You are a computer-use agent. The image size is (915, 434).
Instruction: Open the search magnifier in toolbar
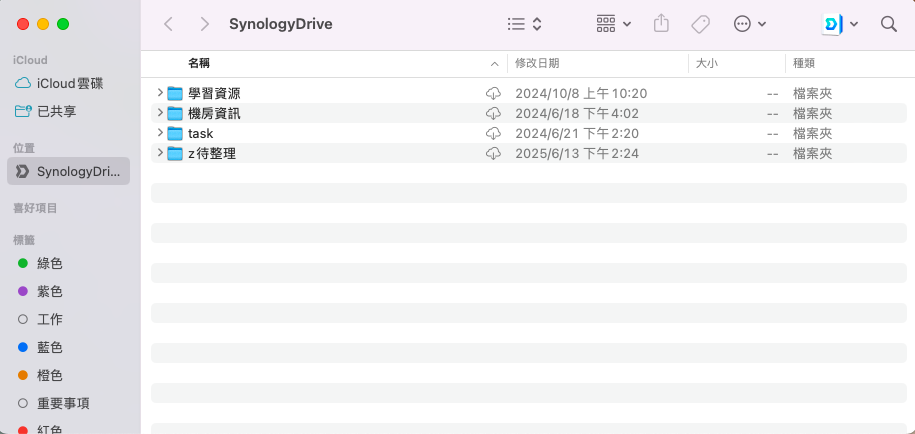click(x=888, y=24)
